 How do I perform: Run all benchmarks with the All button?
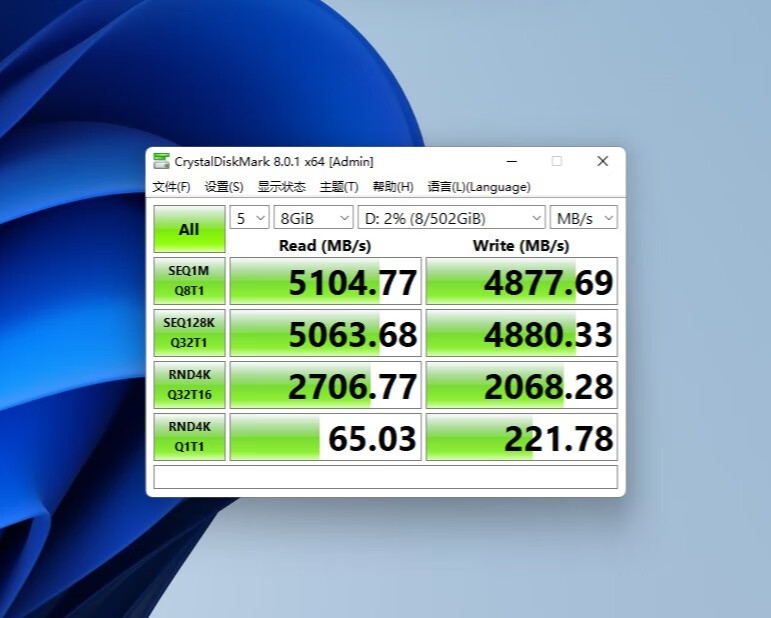point(189,229)
